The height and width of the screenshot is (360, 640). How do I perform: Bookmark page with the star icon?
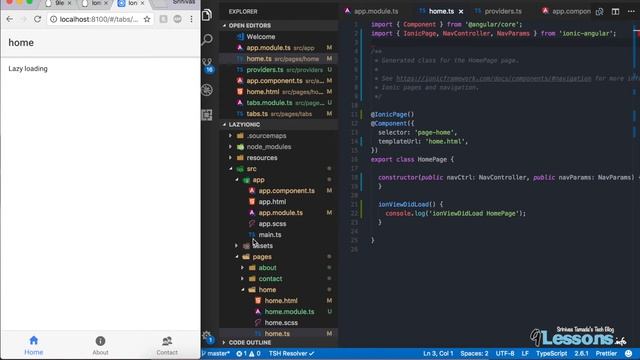coord(147,19)
